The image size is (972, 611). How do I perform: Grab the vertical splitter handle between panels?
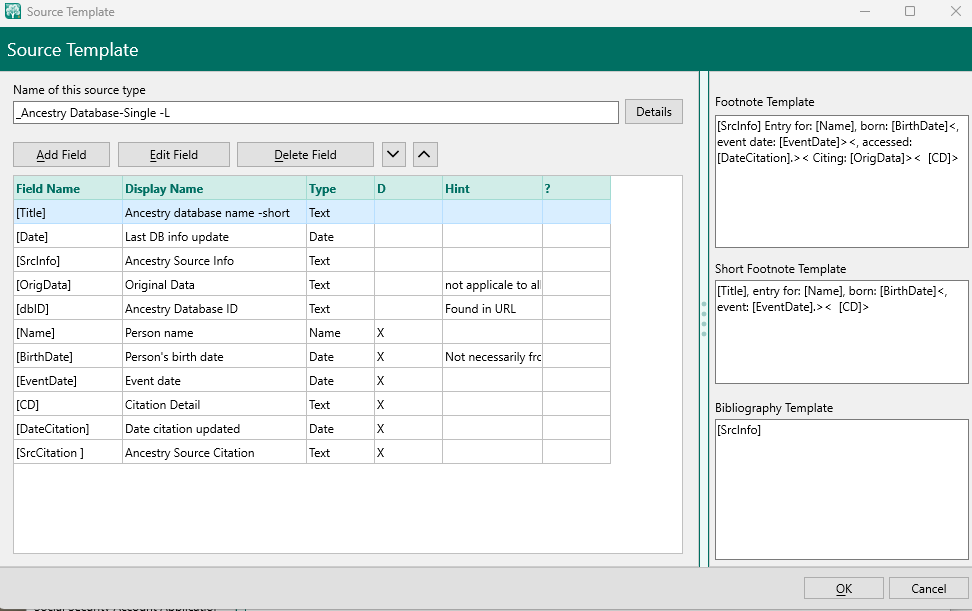tap(704, 319)
